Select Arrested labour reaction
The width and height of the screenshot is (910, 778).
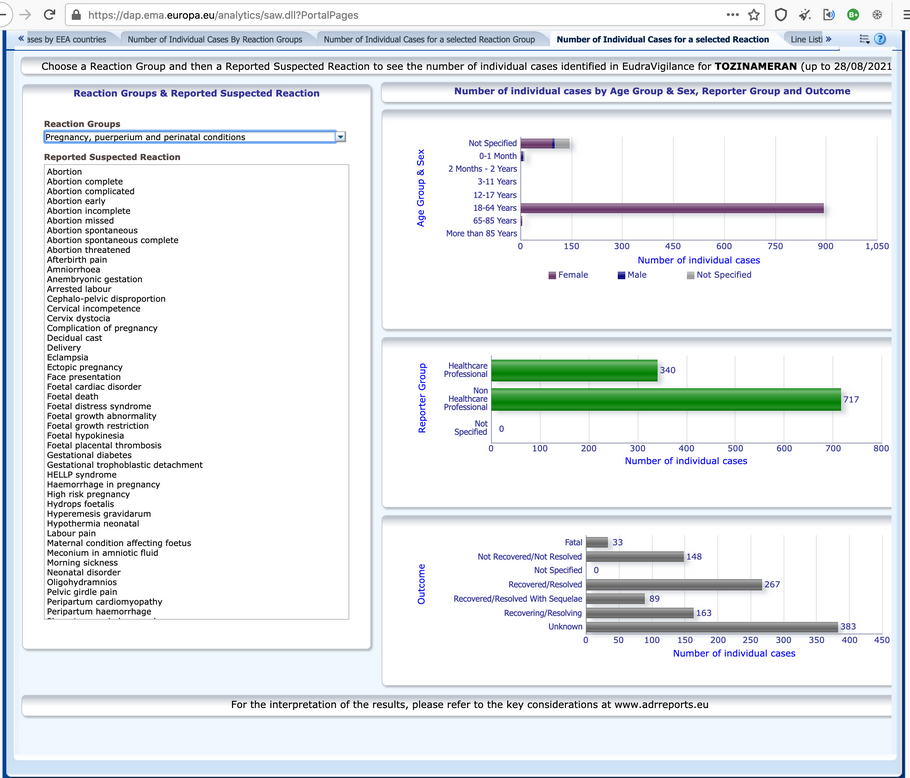click(x=79, y=290)
